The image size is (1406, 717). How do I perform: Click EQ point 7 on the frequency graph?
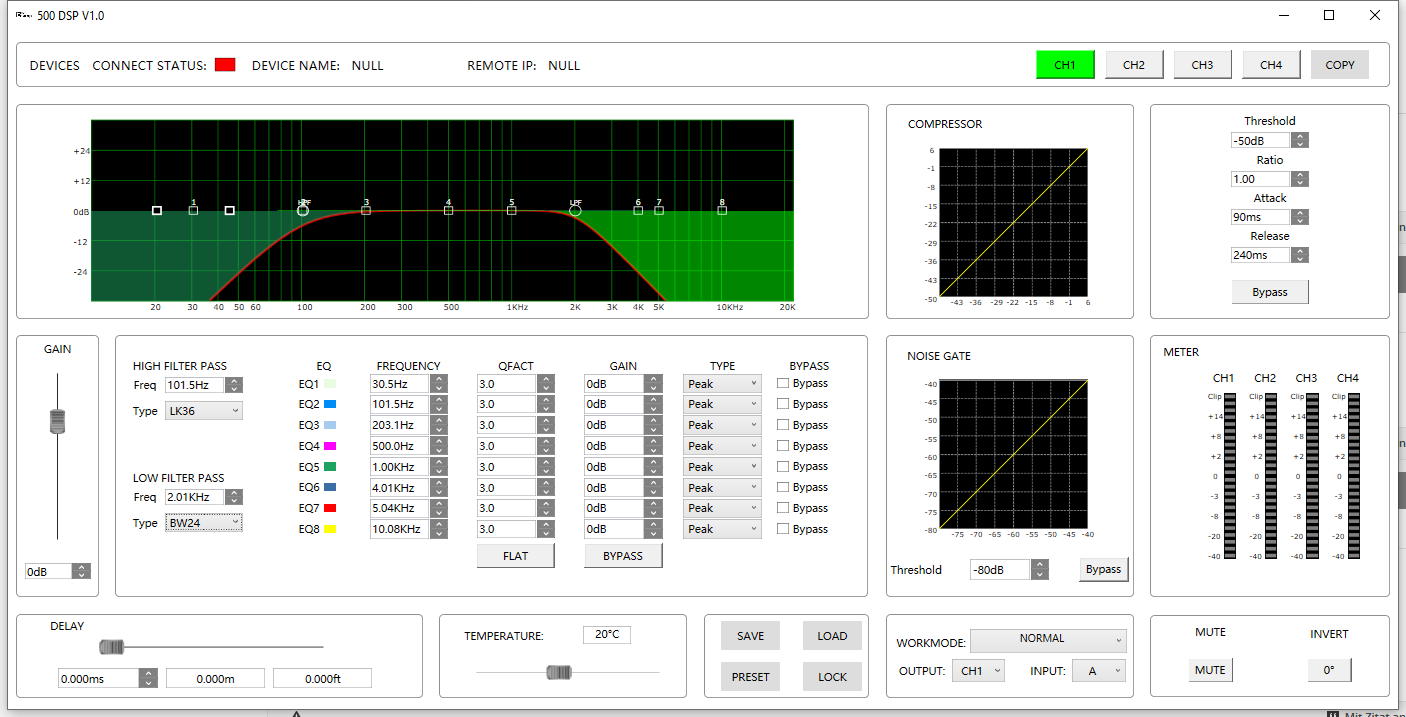[659, 210]
